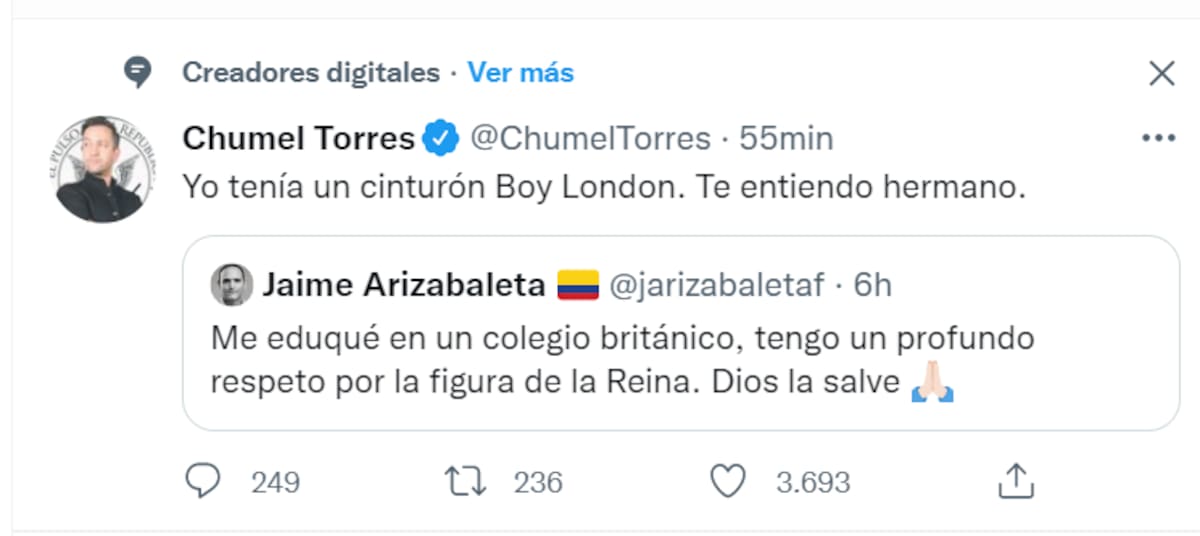1200x536 pixels.
Task: Open the Colombia flag emoji
Action: (577, 286)
